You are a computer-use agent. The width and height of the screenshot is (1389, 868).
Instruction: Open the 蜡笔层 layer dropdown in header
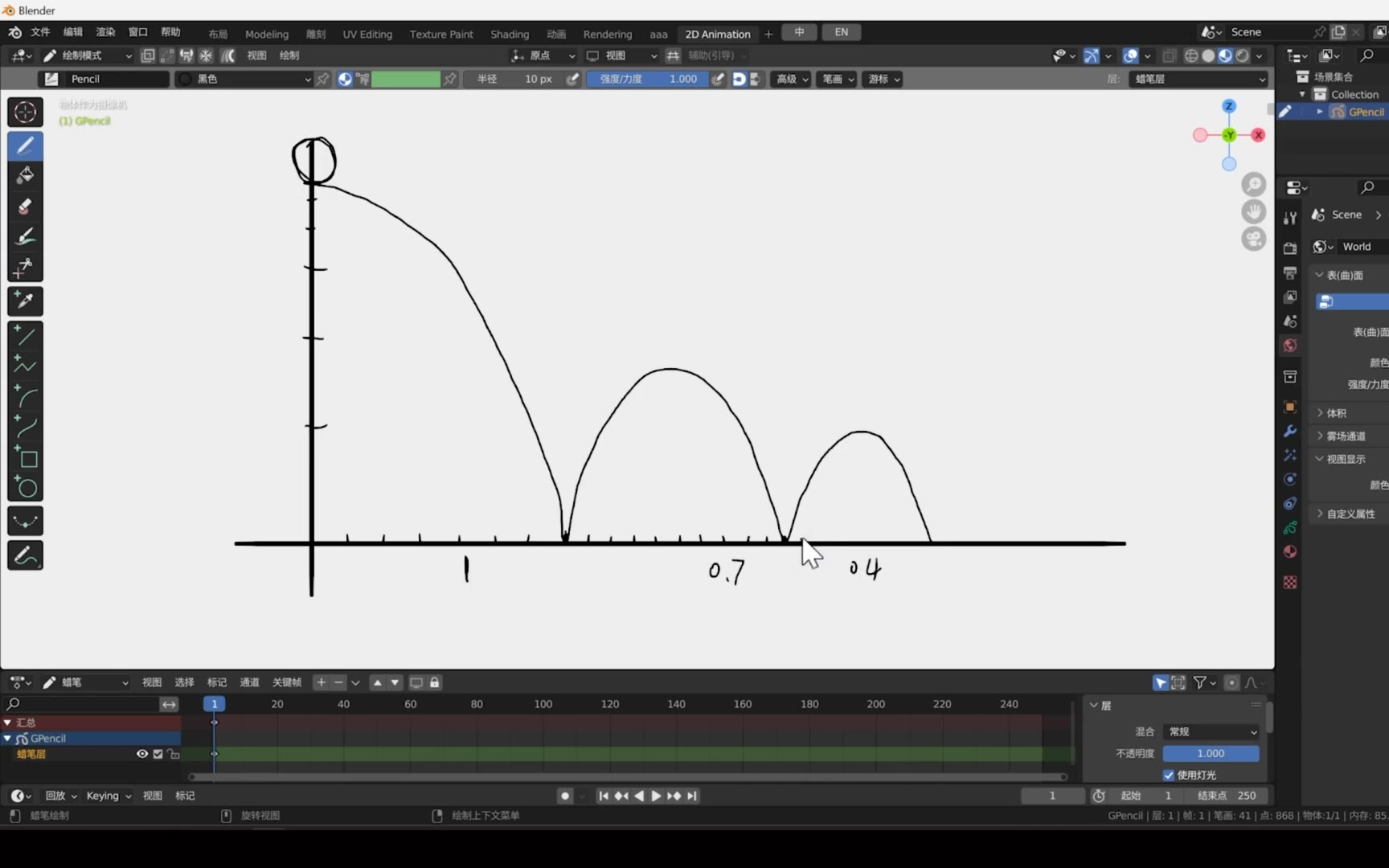click(1199, 79)
